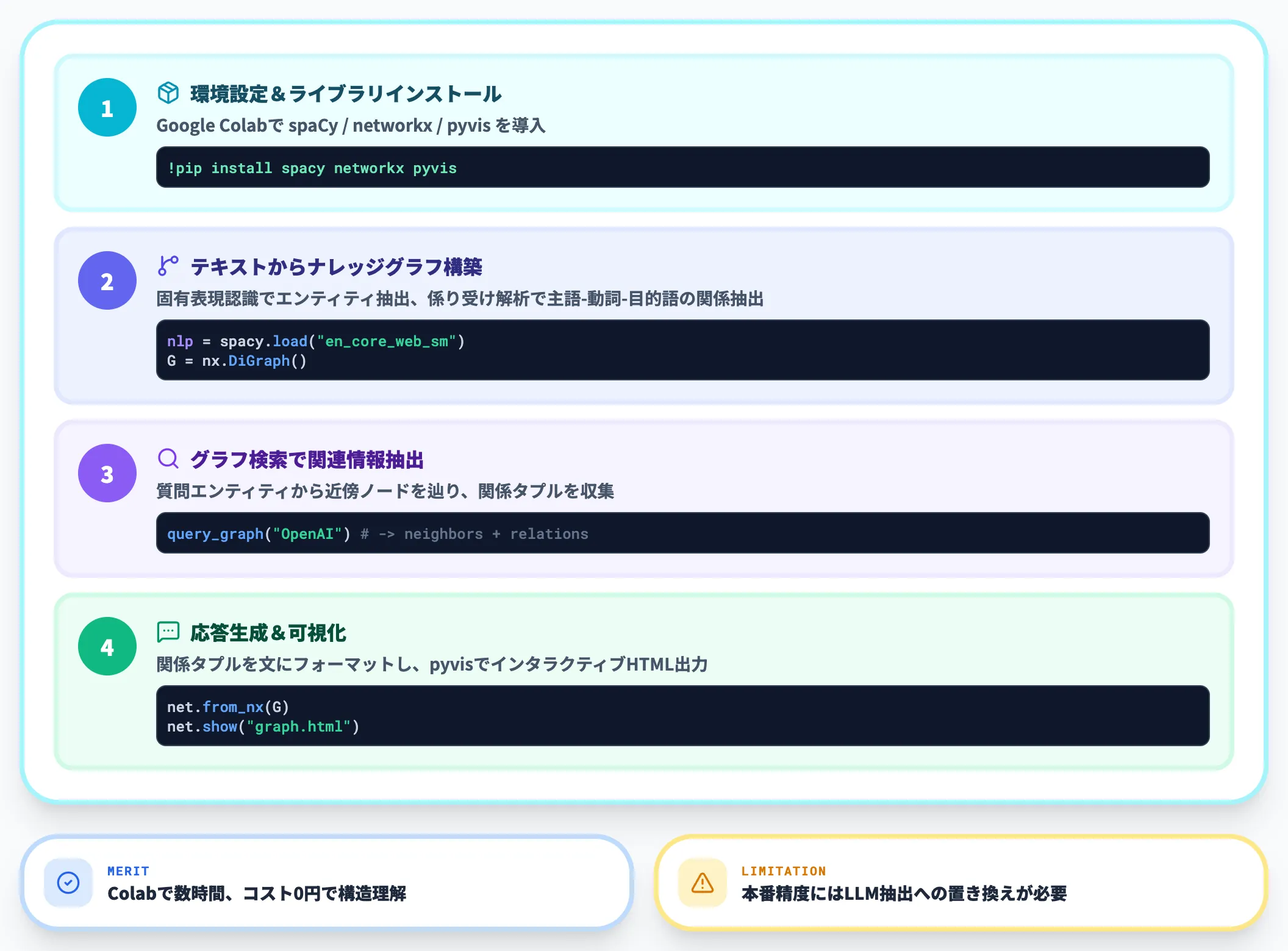Viewport: 1288px width, 951px height.
Task: Click the cyan step number 1 badge
Action: point(107,107)
